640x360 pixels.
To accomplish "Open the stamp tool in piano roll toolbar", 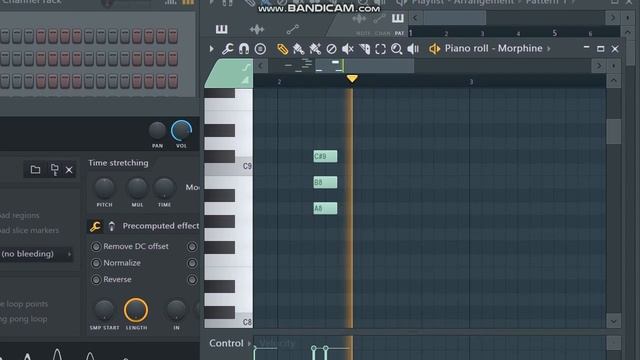I will [260, 49].
